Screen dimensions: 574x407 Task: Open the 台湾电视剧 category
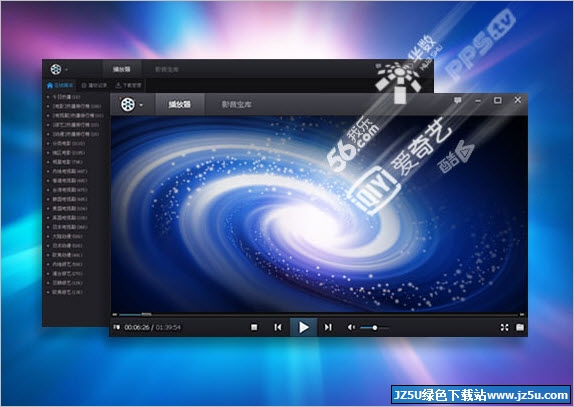67,190
